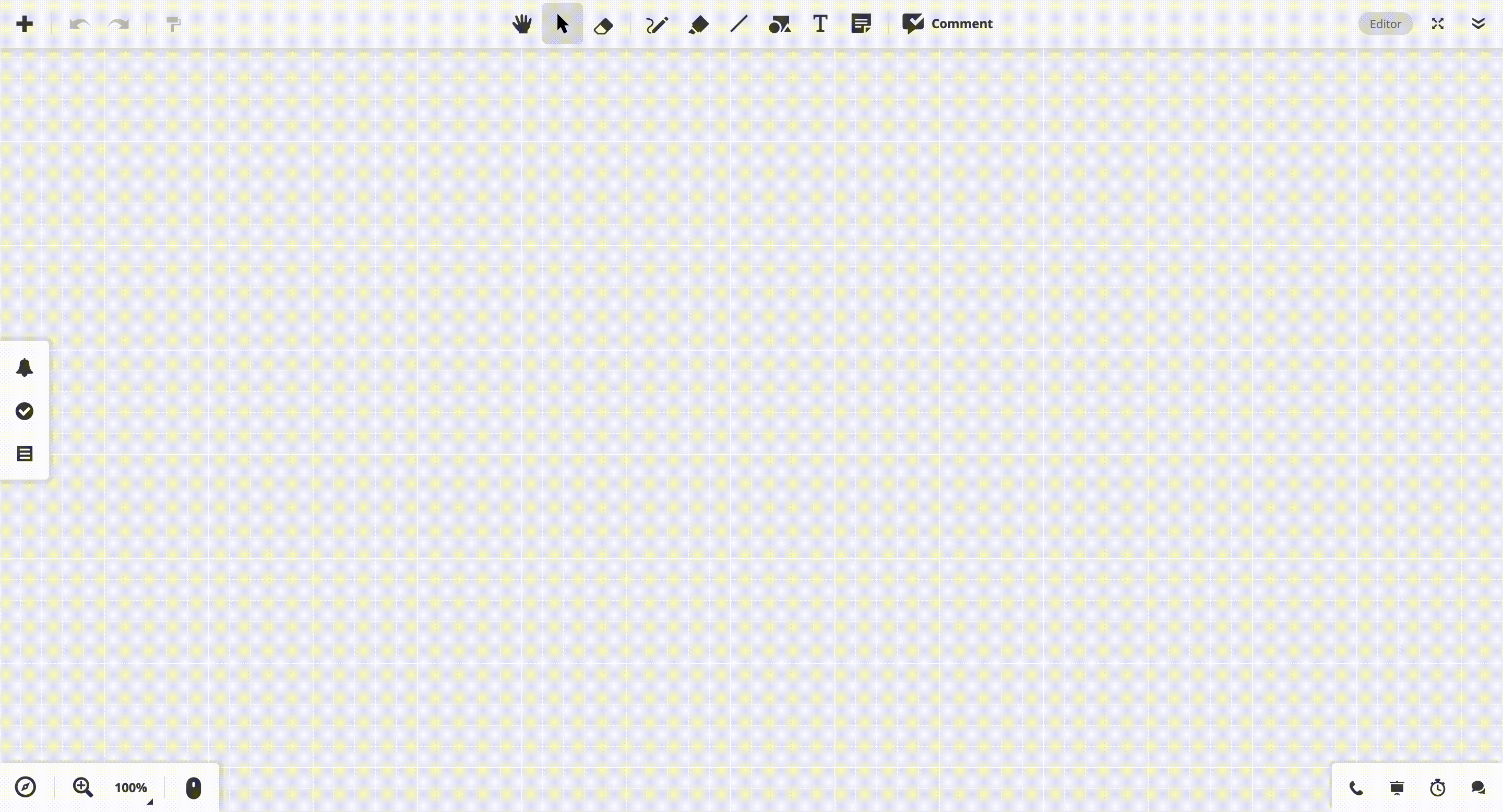Image resolution: width=1503 pixels, height=812 pixels.
Task: Open the Shapes tool
Action: (x=780, y=23)
